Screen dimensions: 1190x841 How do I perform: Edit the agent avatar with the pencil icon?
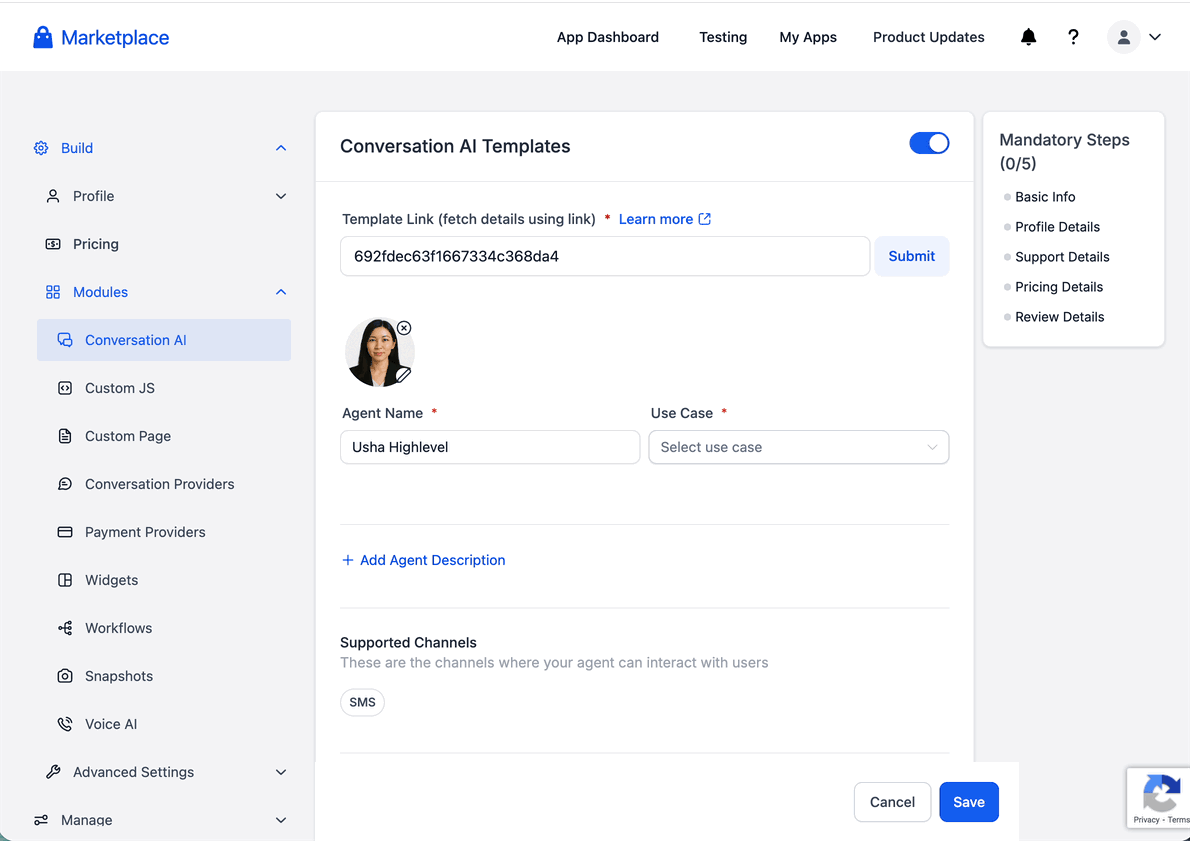[403, 374]
